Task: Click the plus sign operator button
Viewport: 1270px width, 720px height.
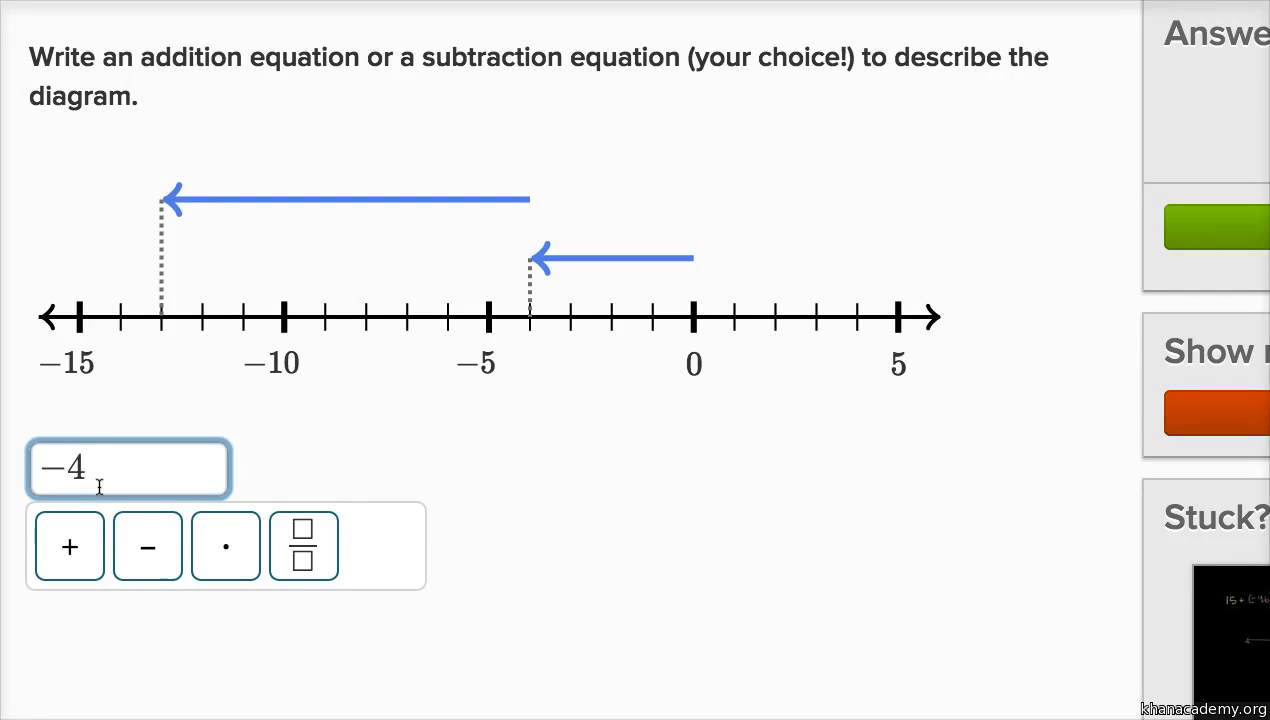Action: pos(70,546)
